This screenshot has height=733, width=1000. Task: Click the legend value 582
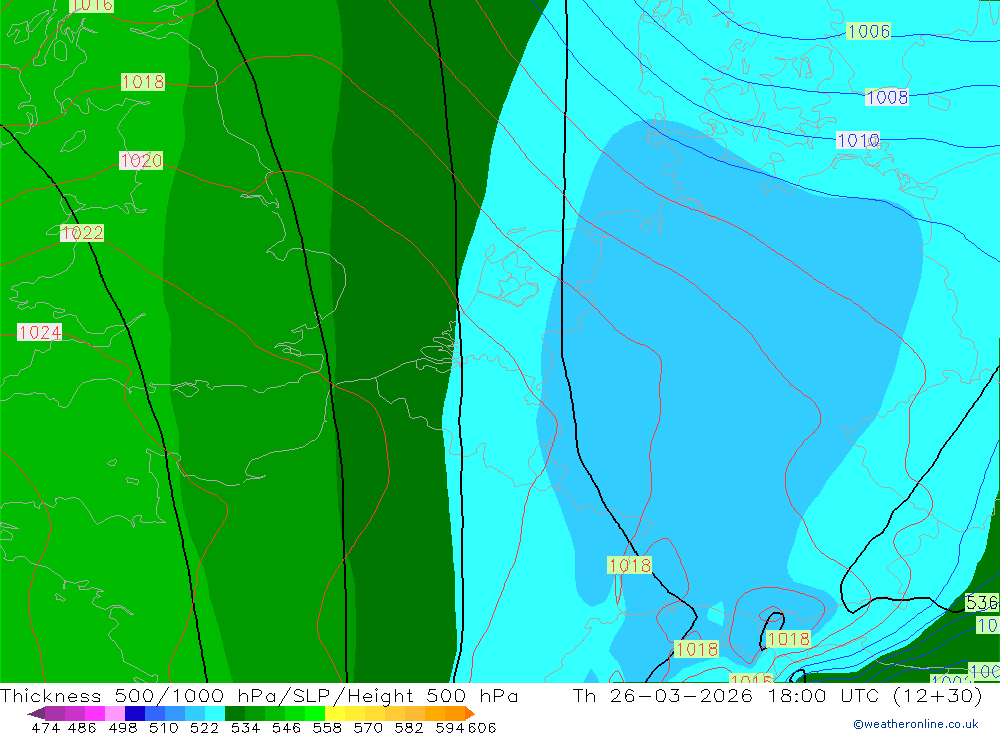409,727
